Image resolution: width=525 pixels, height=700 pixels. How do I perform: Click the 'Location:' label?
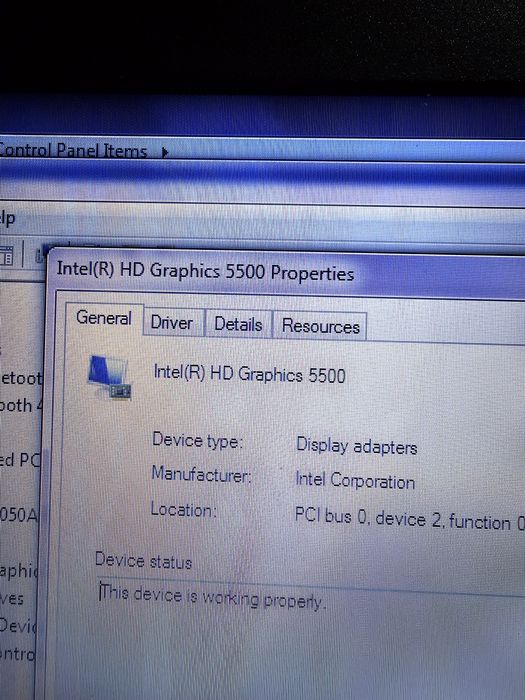183,509
